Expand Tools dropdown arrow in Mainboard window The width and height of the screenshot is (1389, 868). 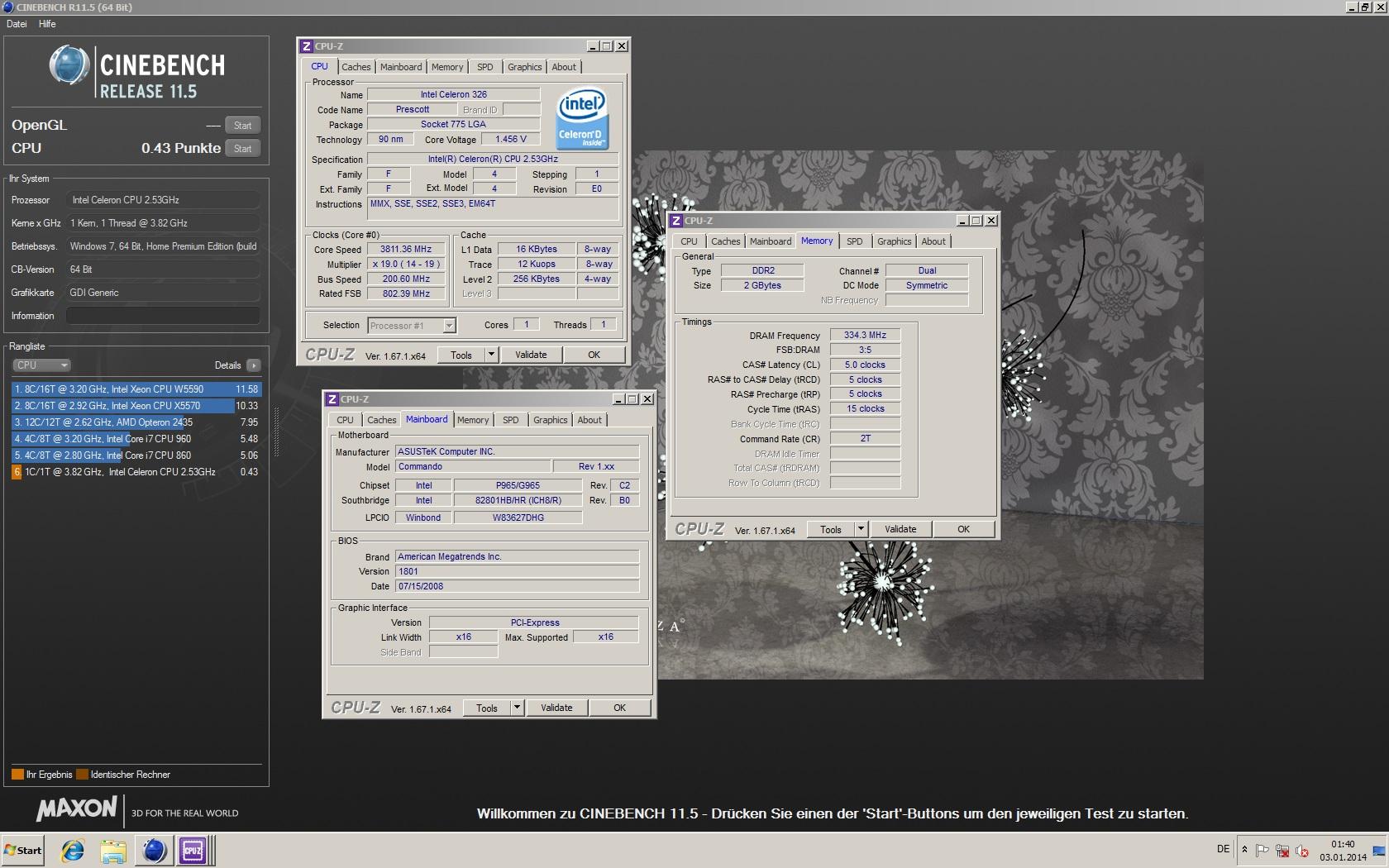pos(517,708)
